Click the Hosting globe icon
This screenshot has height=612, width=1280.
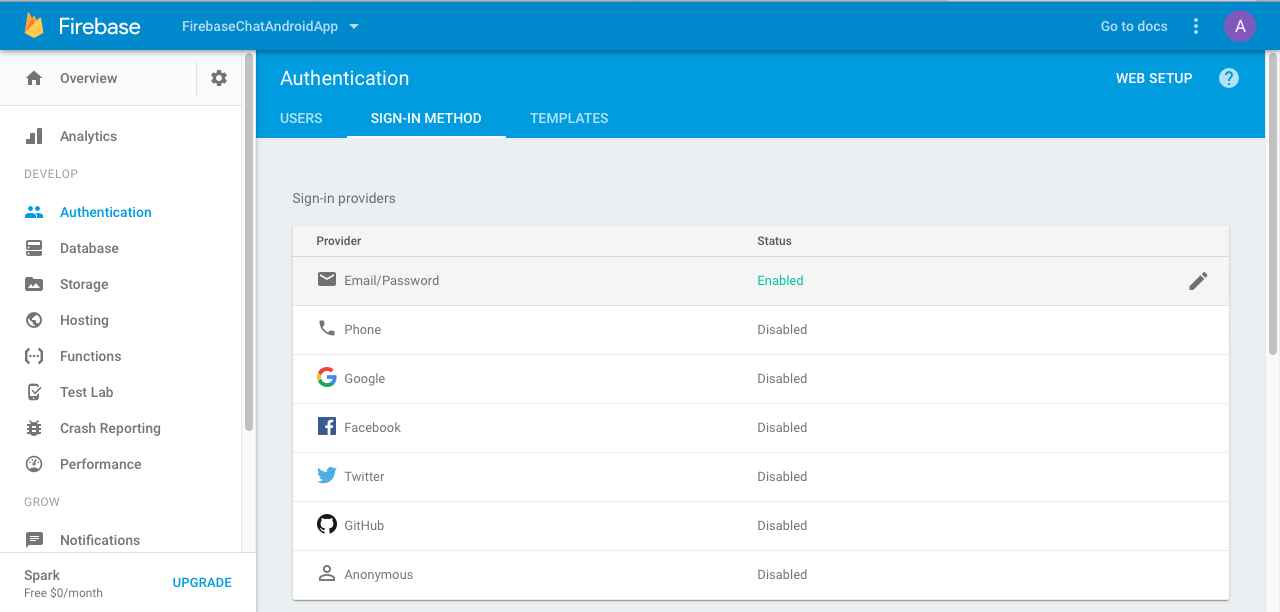click(34, 320)
